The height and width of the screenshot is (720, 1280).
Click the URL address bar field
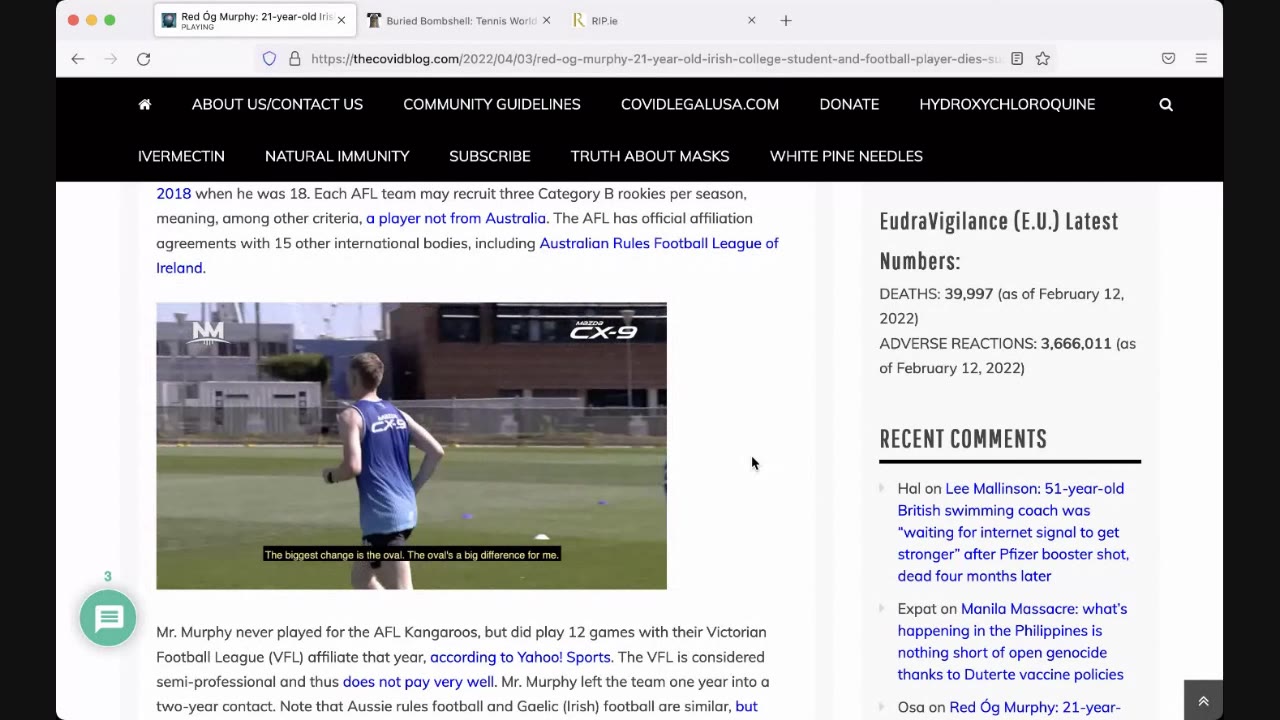[x=650, y=59]
